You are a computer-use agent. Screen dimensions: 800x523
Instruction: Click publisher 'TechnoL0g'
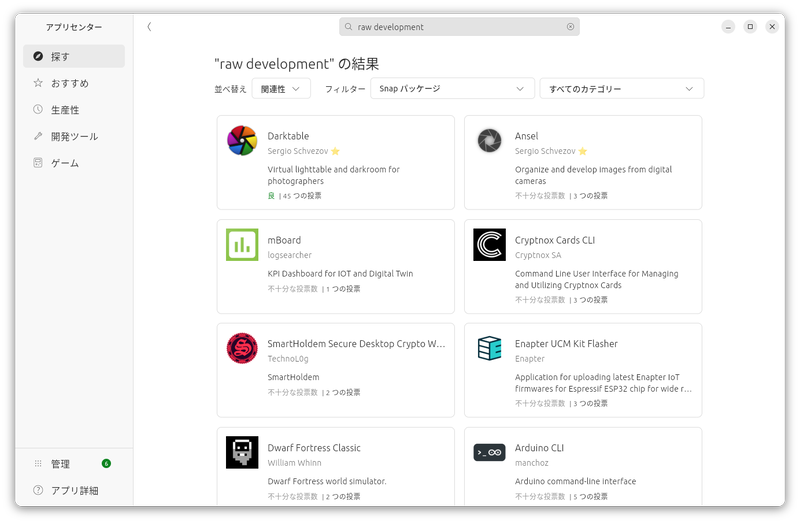tap(288, 359)
